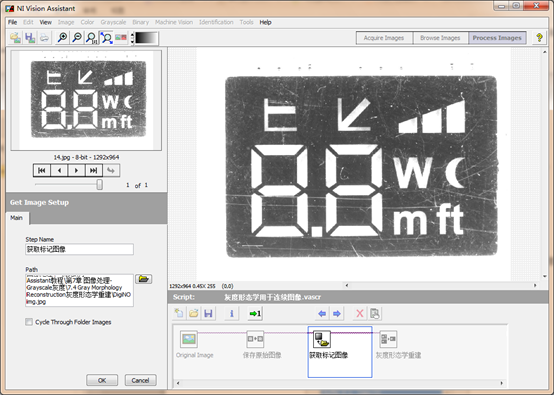Click the Open Image toolbar icon
Image resolution: width=554 pixels, height=395 pixels.
click(15, 37)
